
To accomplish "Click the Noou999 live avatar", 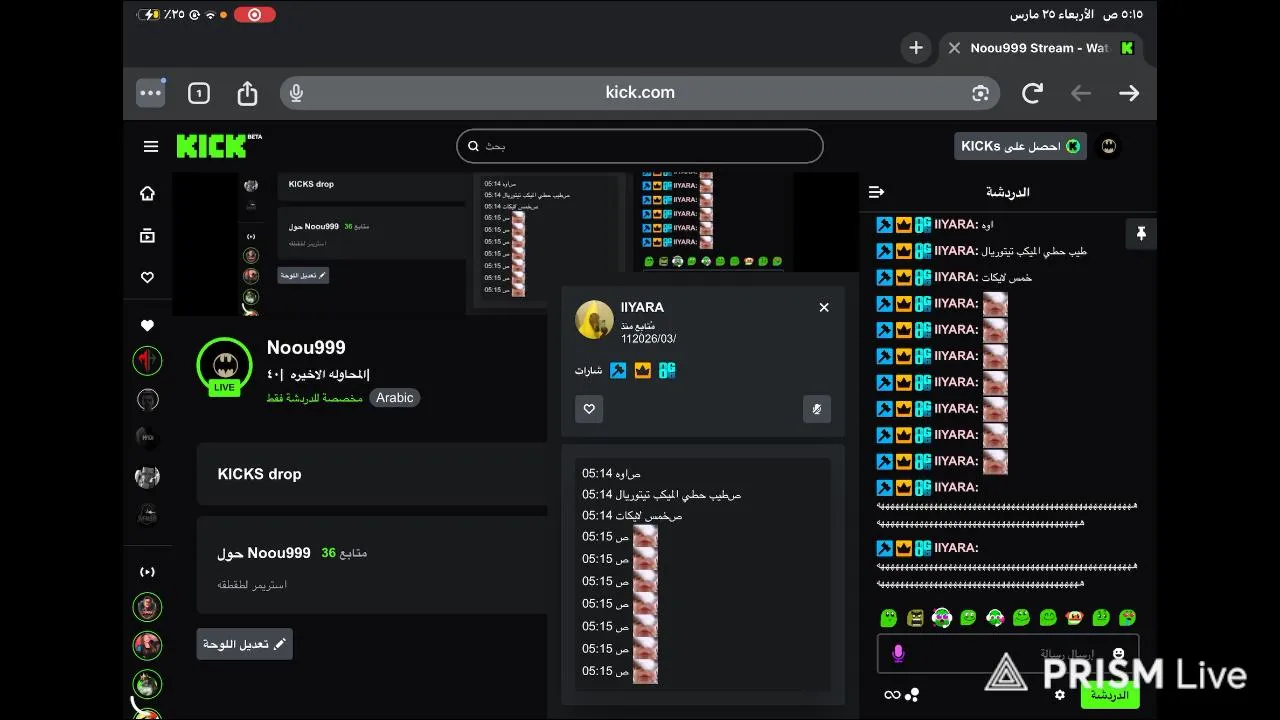I will 224,367.
